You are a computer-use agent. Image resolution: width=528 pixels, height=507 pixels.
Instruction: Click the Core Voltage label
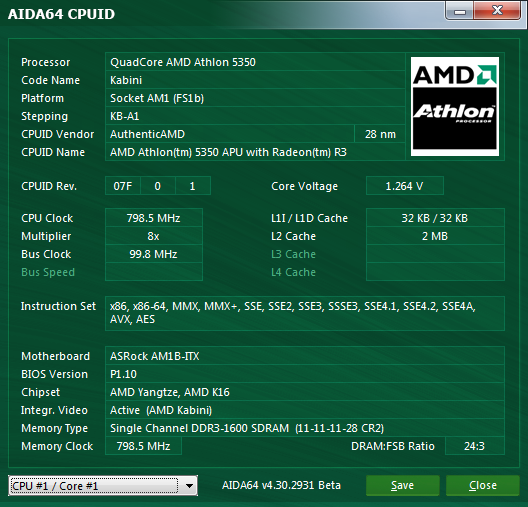[304, 186]
